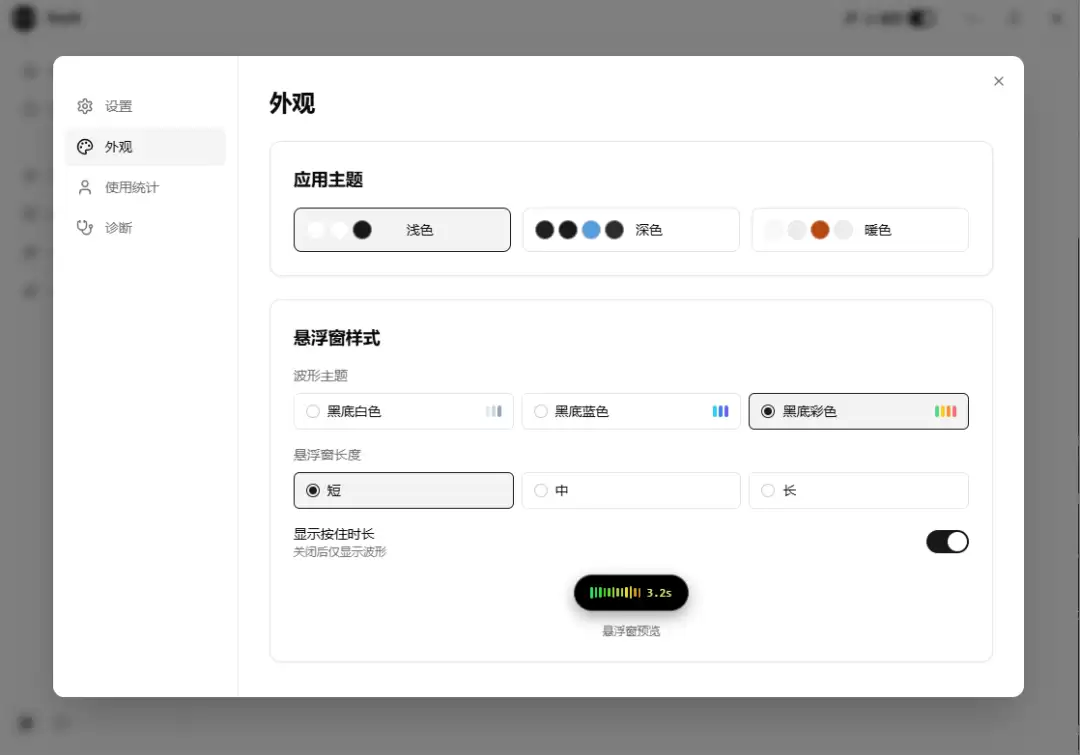
Task: Select the 中 floating window length option
Action: coord(631,490)
